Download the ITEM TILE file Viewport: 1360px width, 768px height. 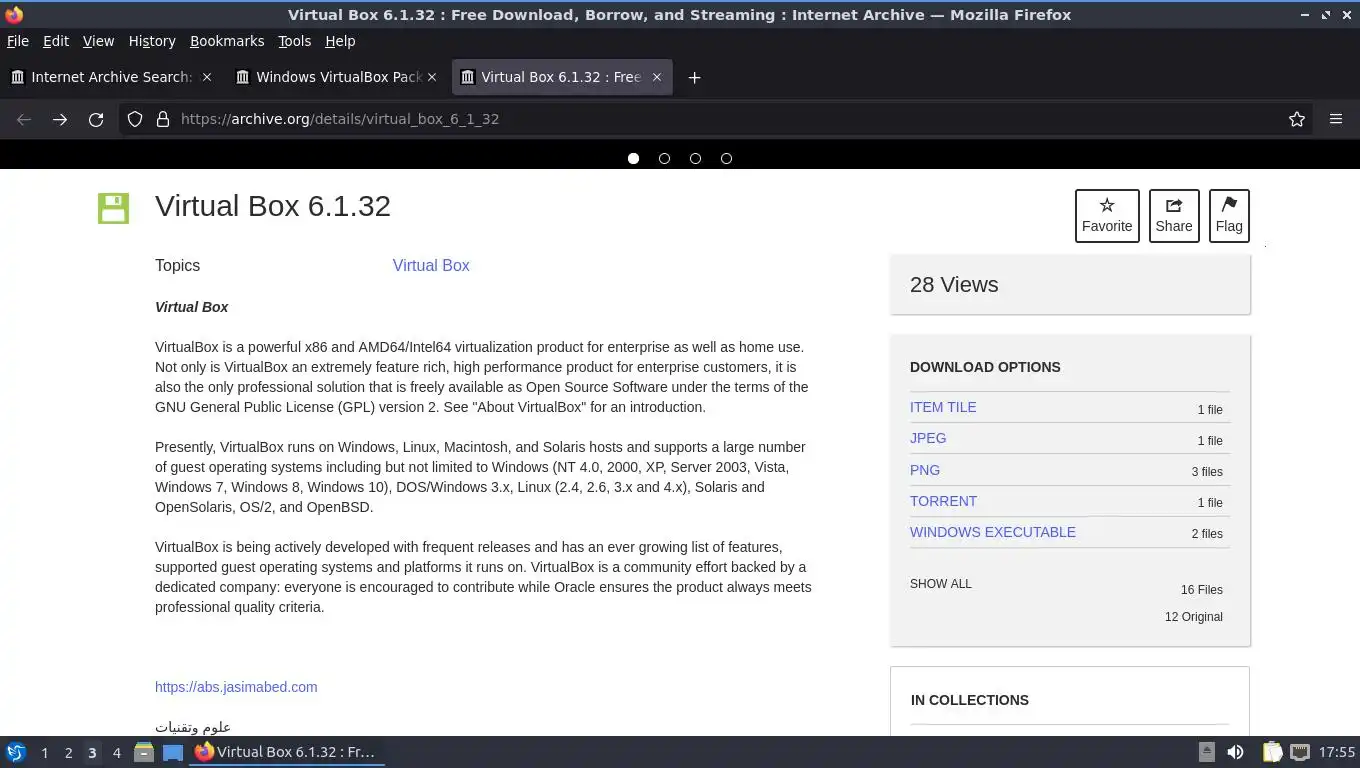[x=943, y=407]
